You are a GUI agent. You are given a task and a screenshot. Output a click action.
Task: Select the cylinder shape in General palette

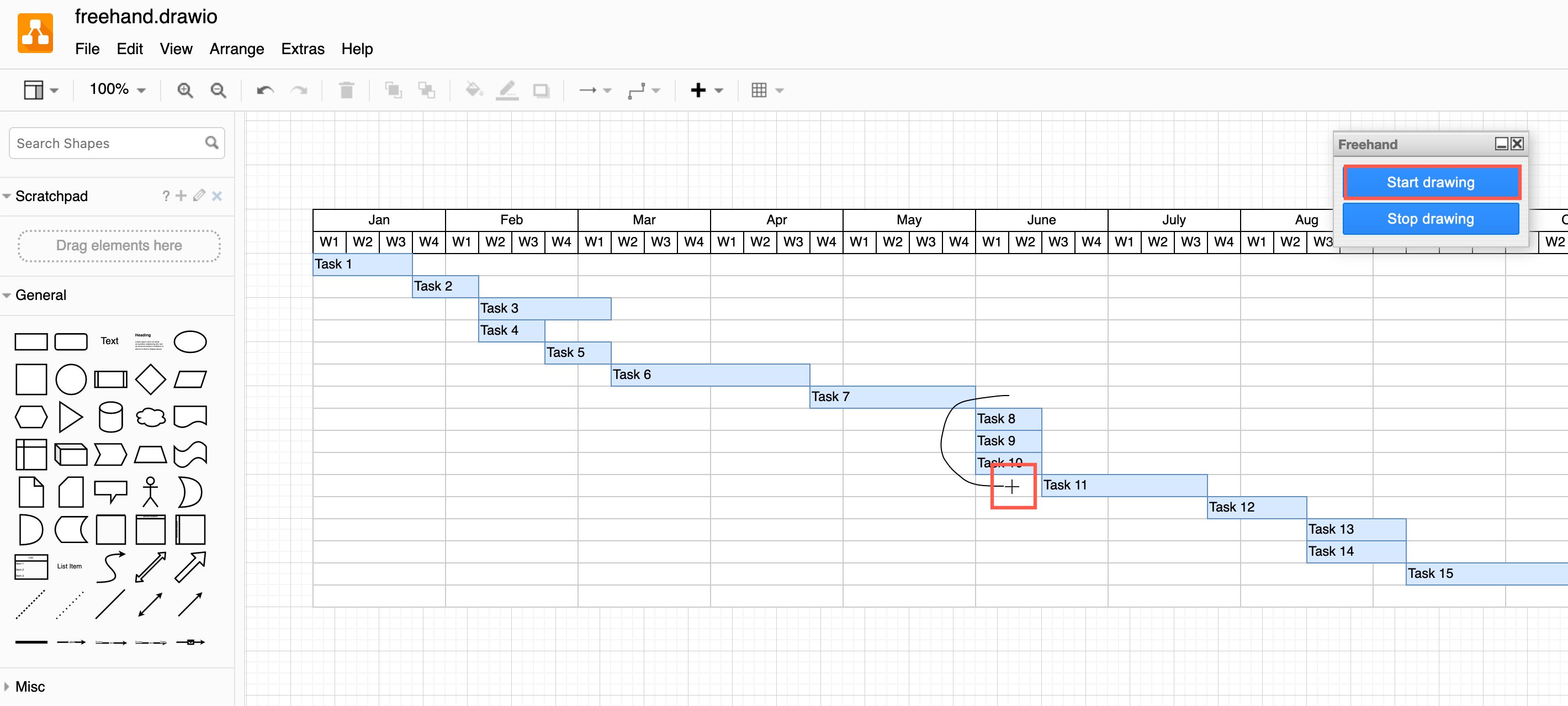pyautogui.click(x=110, y=417)
